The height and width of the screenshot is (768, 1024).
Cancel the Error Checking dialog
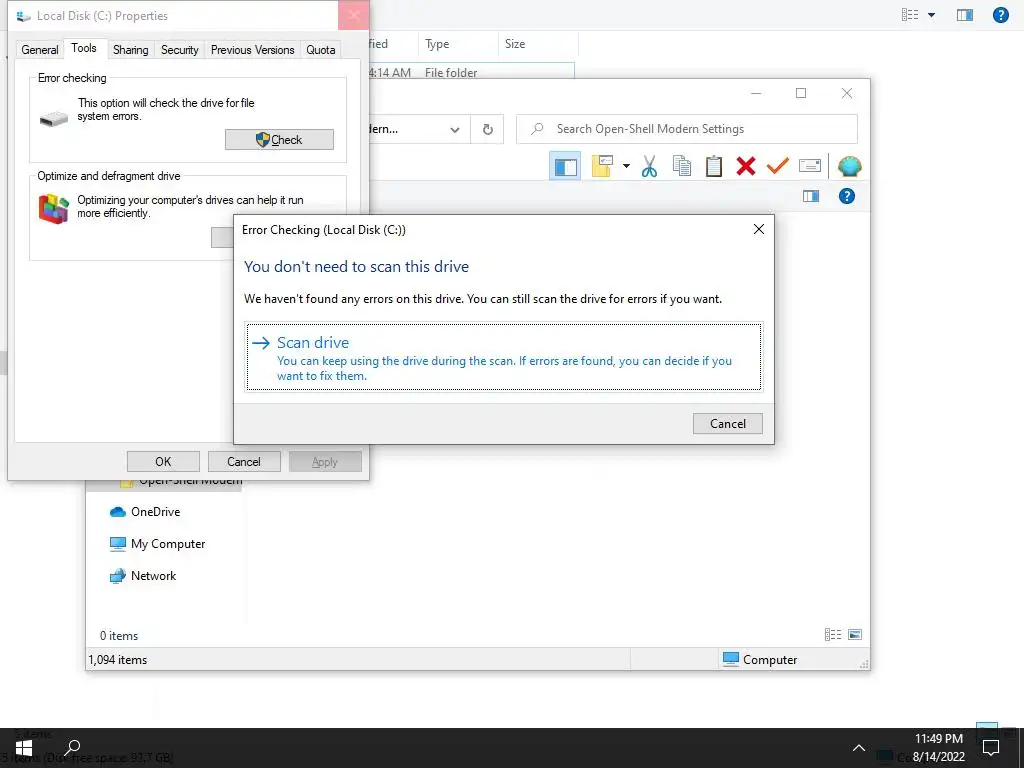coord(728,424)
